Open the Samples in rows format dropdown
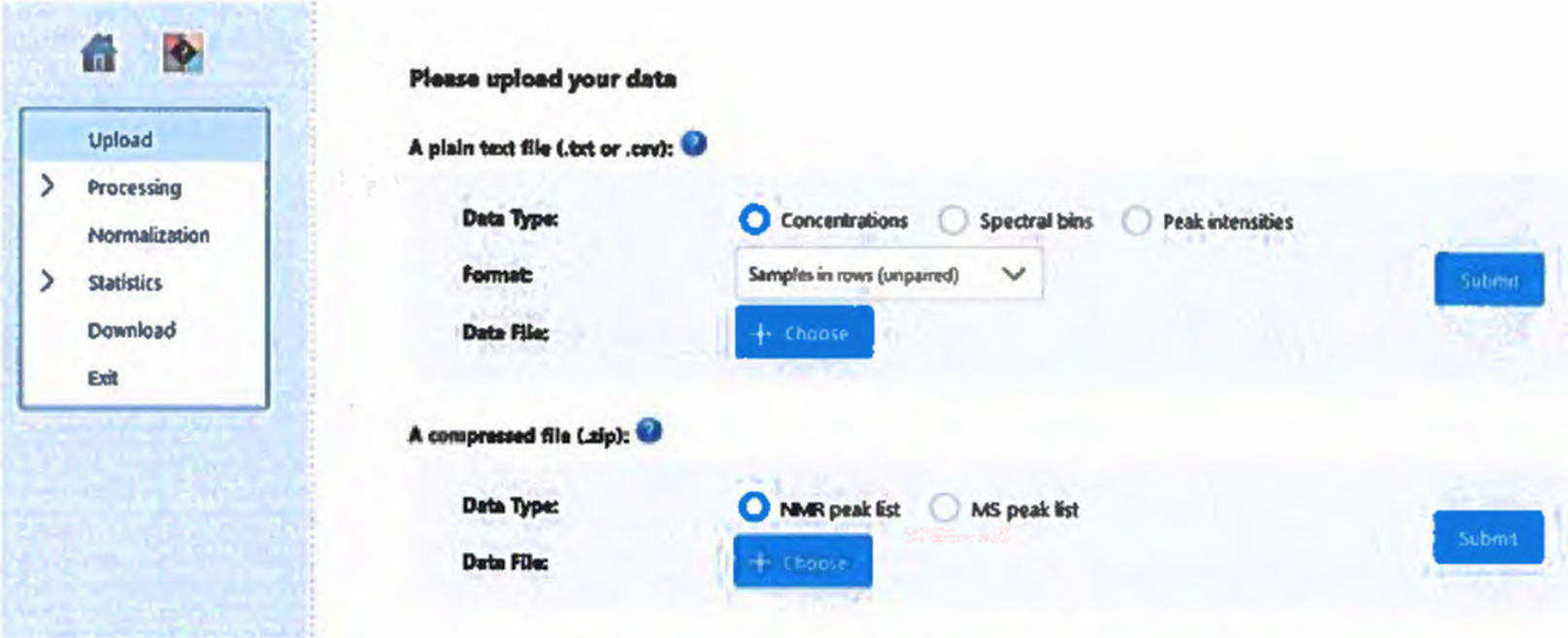The width and height of the screenshot is (1568, 638). point(888,275)
